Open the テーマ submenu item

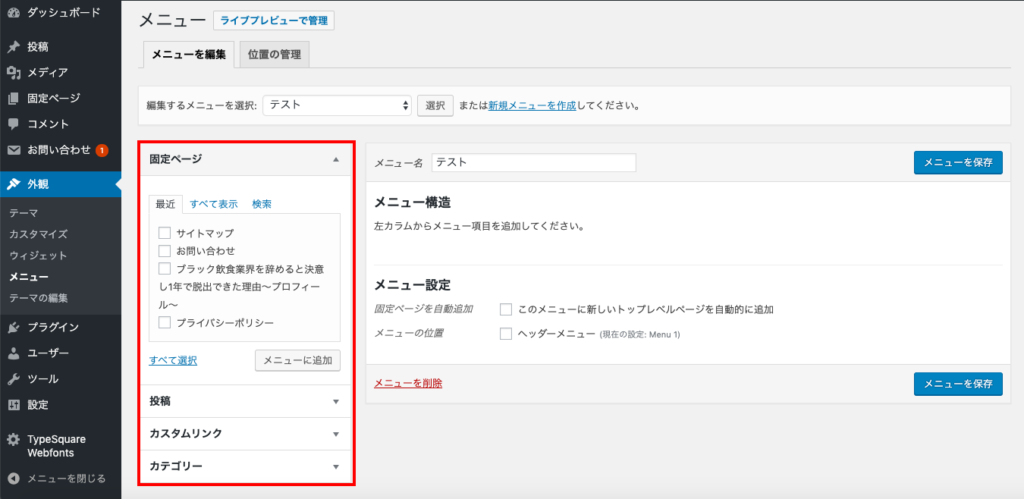[24, 213]
